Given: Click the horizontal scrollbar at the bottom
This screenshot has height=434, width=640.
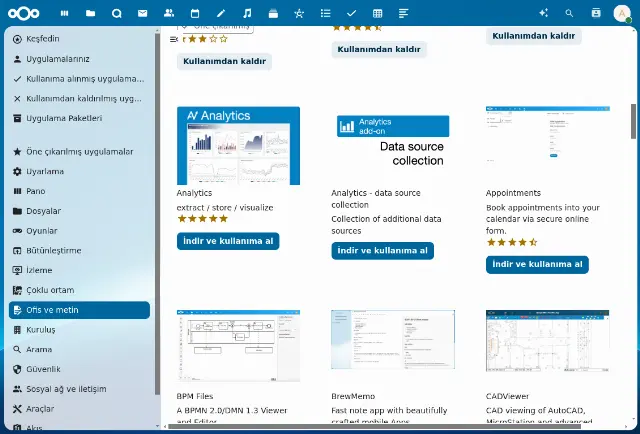Looking at the screenshot, I should [x=374, y=427].
